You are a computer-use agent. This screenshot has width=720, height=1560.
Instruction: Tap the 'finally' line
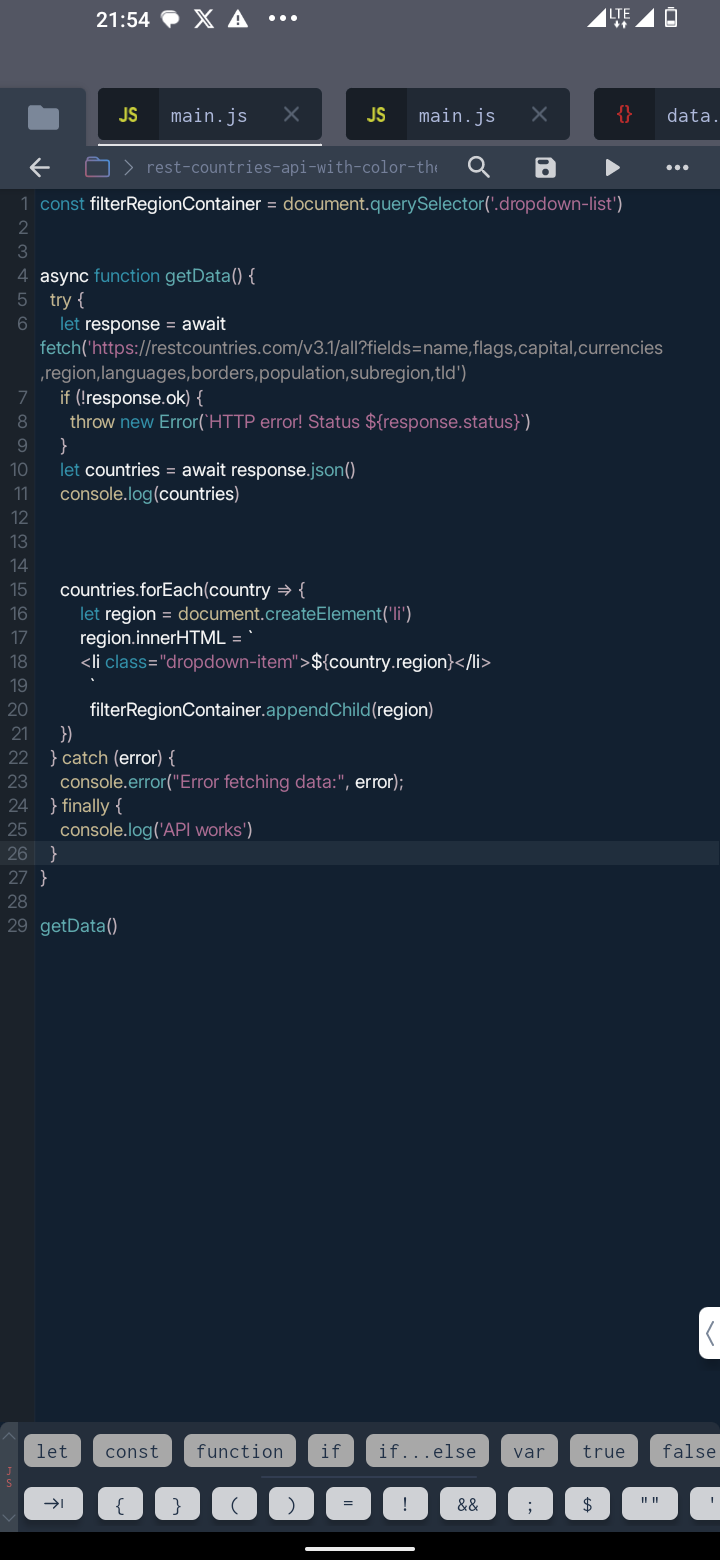[x=86, y=806]
